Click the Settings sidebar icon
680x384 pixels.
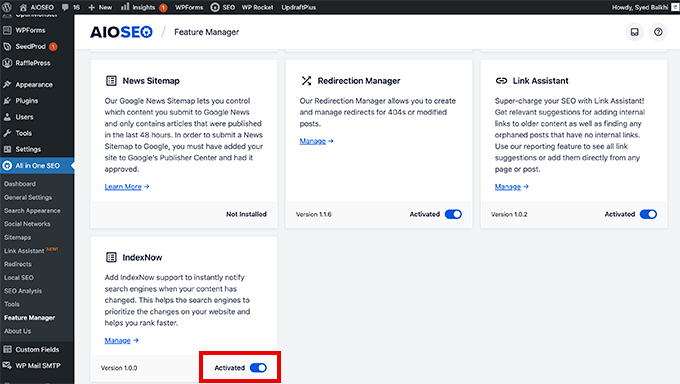coord(7,149)
